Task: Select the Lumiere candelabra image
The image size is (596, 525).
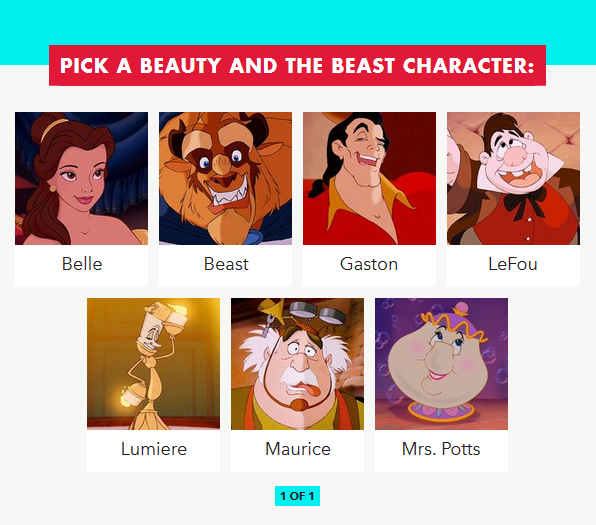Action: 154,364
